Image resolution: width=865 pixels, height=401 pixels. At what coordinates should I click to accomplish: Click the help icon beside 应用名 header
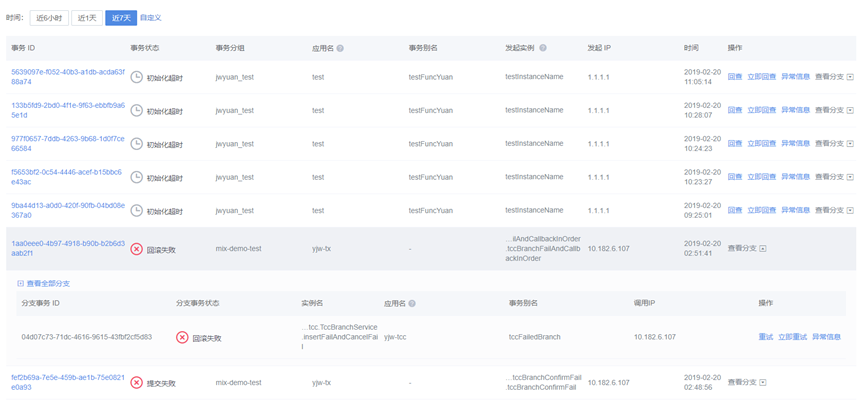(340, 48)
